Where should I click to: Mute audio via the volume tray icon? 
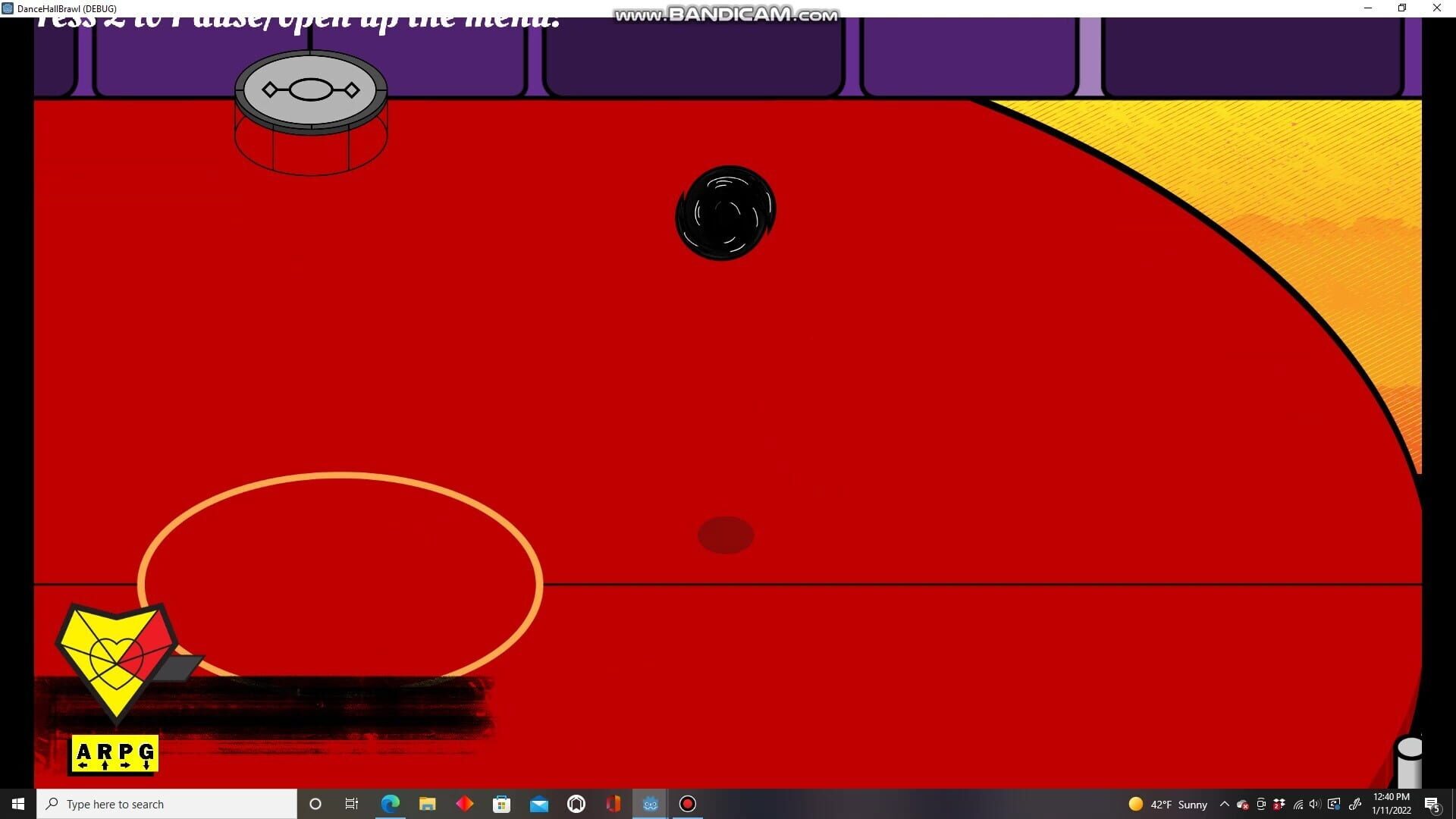(1314, 804)
